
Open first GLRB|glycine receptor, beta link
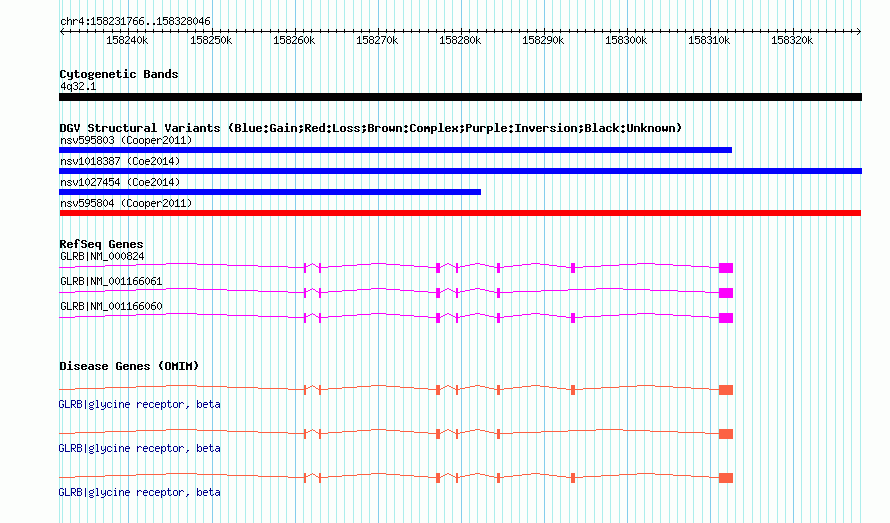(x=140, y=404)
